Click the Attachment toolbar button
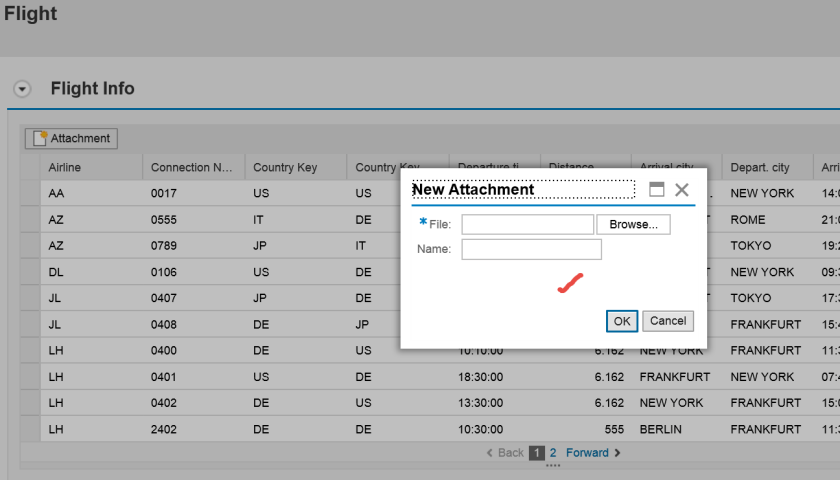The image size is (840, 480). coord(72,138)
